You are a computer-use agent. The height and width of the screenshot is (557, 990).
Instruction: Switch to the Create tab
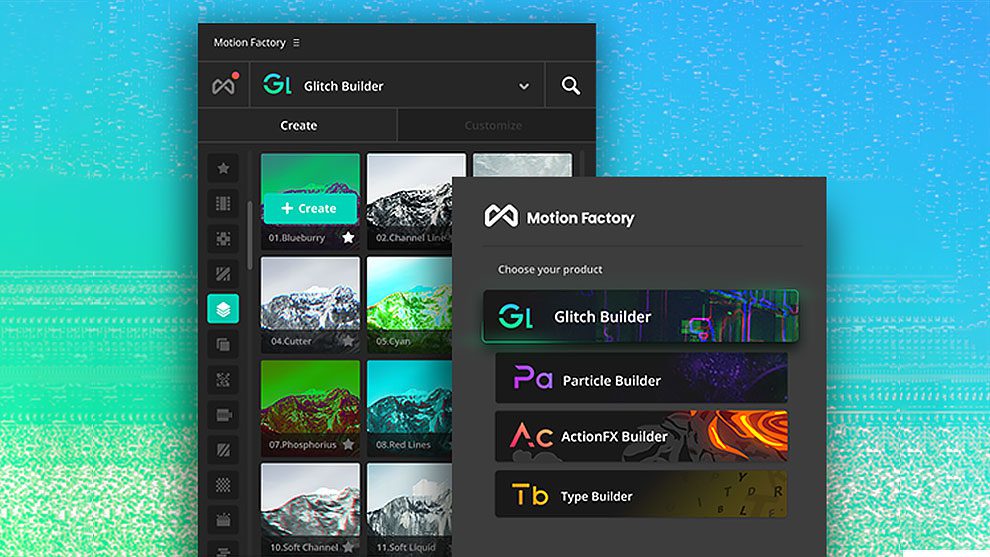coord(298,125)
